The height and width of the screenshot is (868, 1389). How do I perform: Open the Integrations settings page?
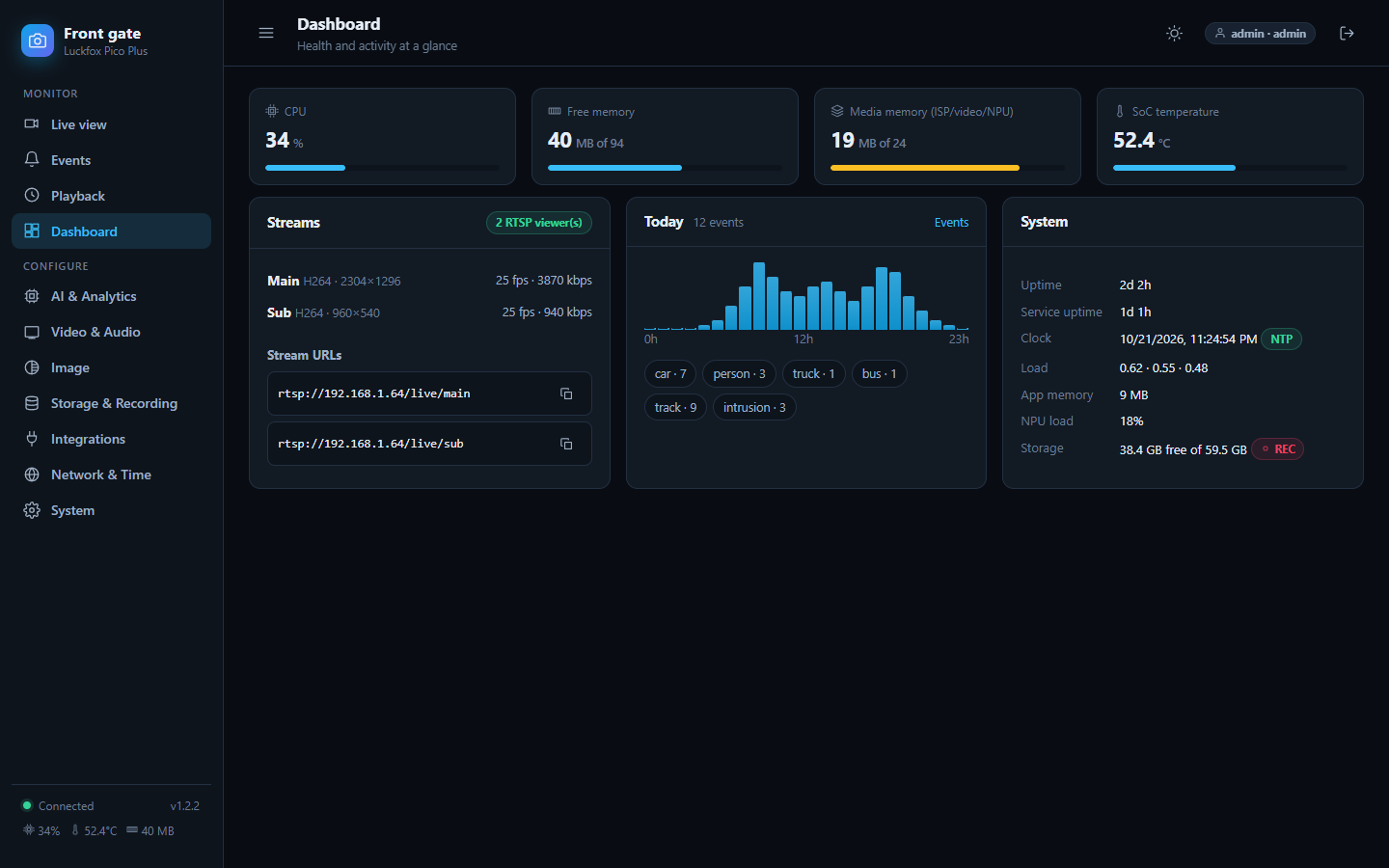[x=111, y=439]
